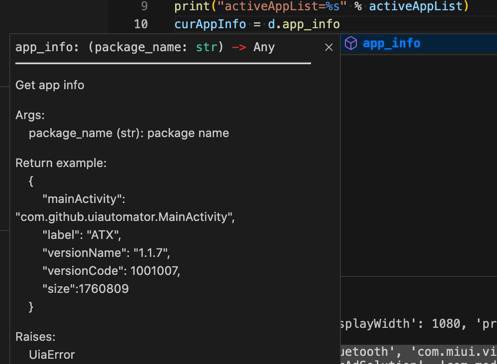The width and height of the screenshot is (497, 364).
Task: Click the "versionName": "1.1.7" line
Action: (106, 253)
